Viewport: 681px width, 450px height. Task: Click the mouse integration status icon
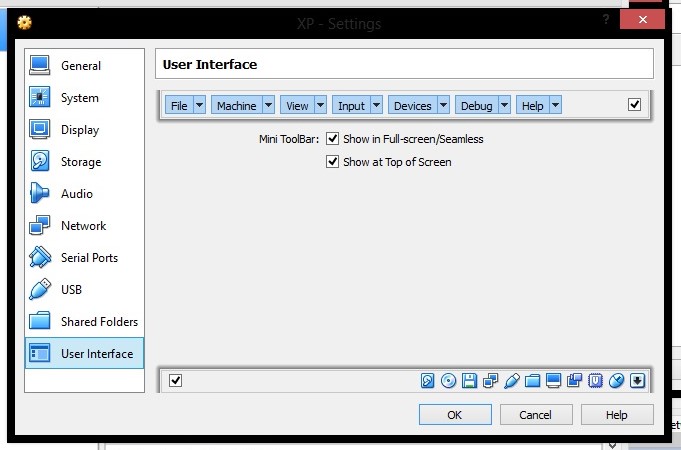click(x=617, y=380)
